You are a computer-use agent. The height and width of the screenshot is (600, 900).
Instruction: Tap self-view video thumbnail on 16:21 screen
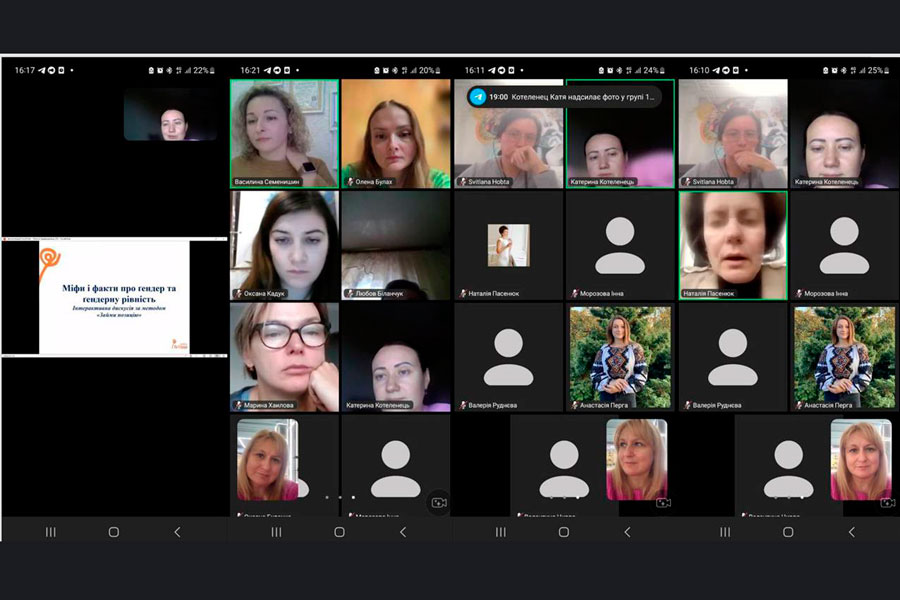click(267, 459)
